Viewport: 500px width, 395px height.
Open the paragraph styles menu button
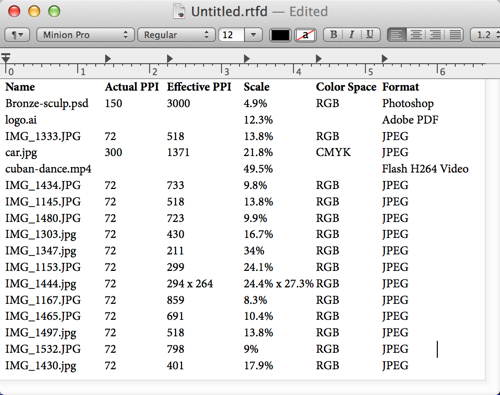[17, 35]
